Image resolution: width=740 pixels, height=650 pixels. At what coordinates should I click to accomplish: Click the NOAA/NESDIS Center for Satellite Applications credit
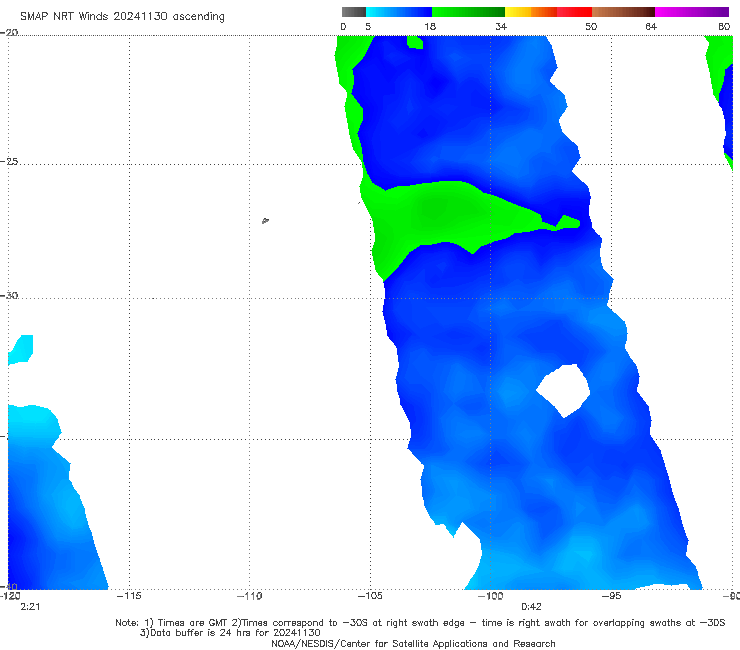click(x=413, y=643)
